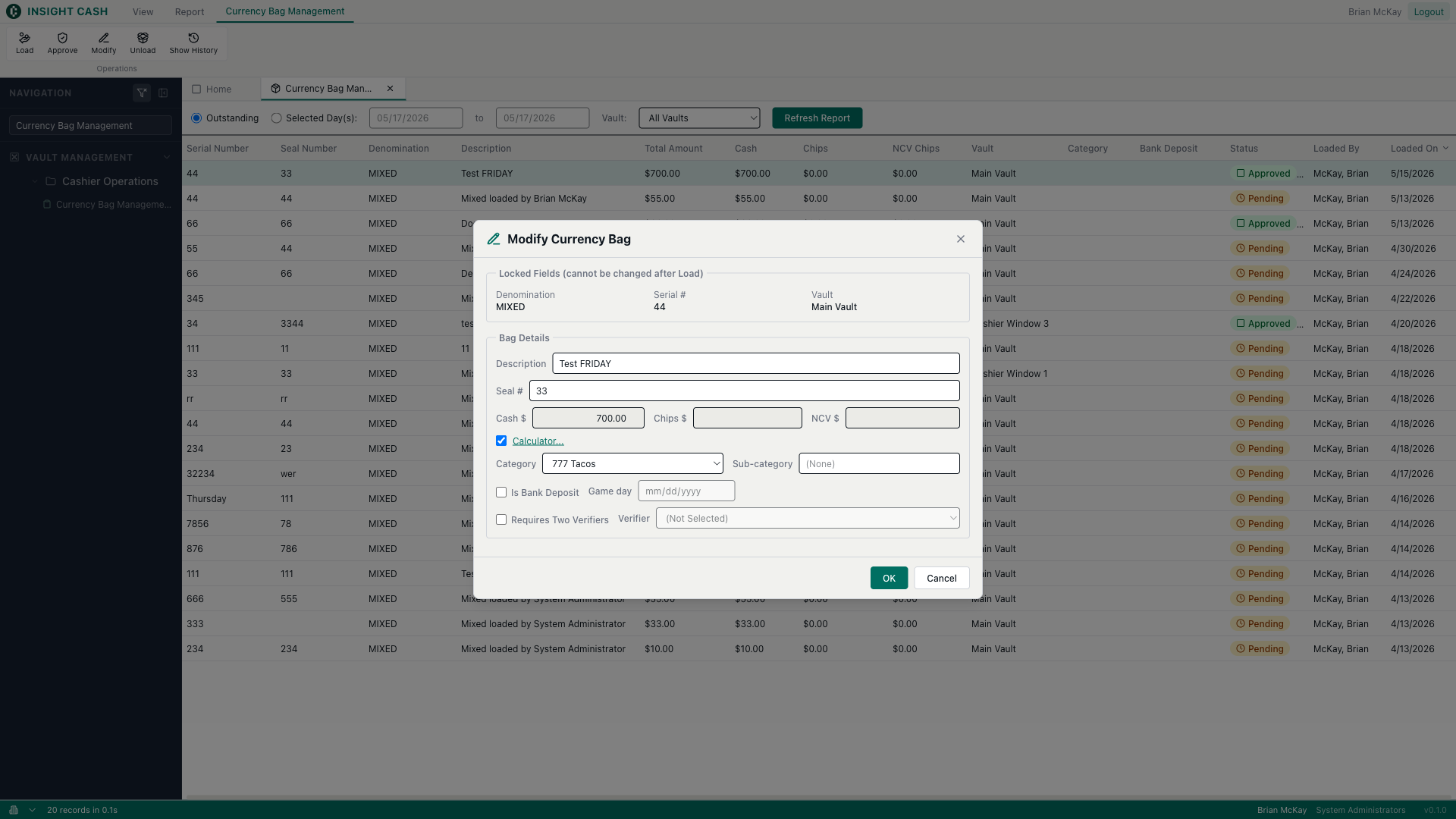Click the NCV $ field
This screenshot has height=819, width=1456.
click(902, 418)
